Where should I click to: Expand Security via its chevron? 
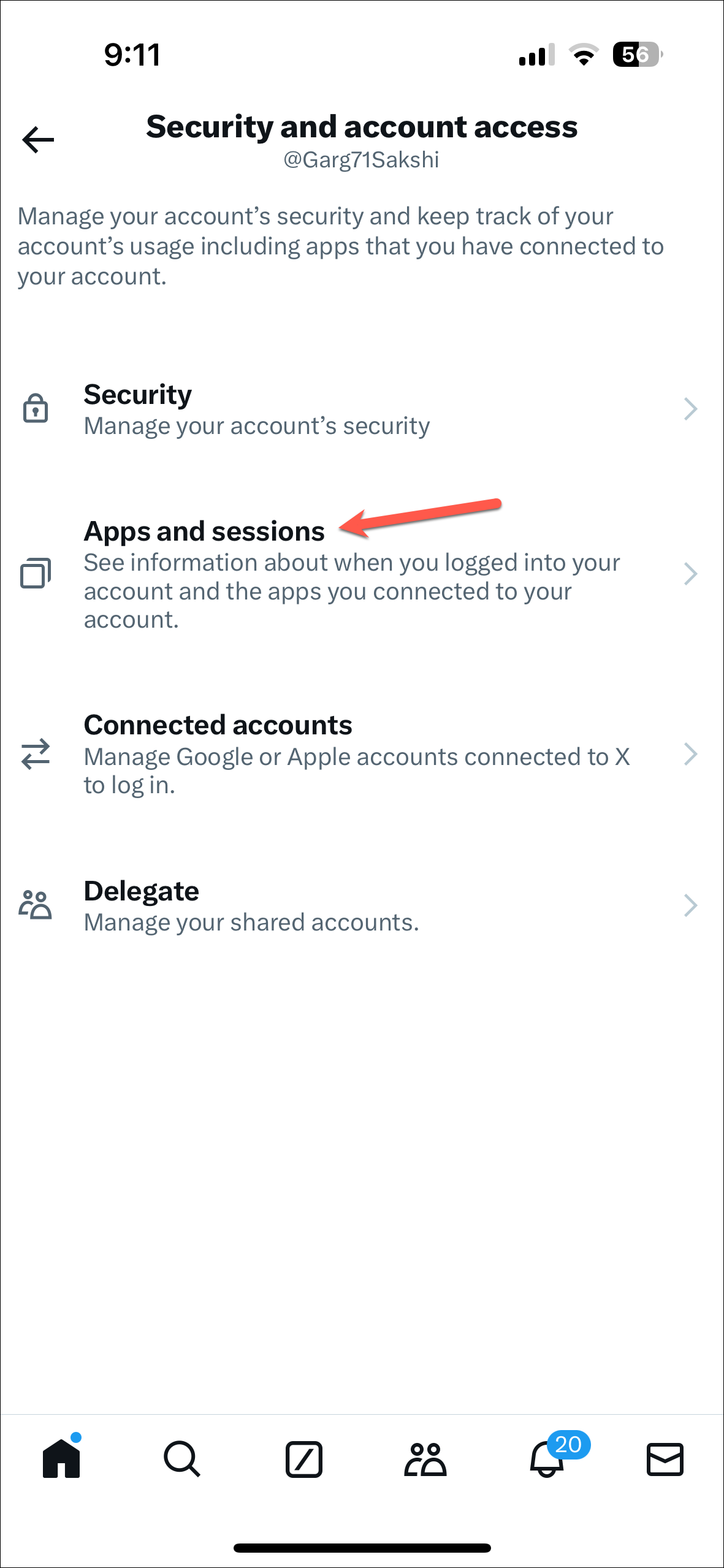(x=690, y=408)
